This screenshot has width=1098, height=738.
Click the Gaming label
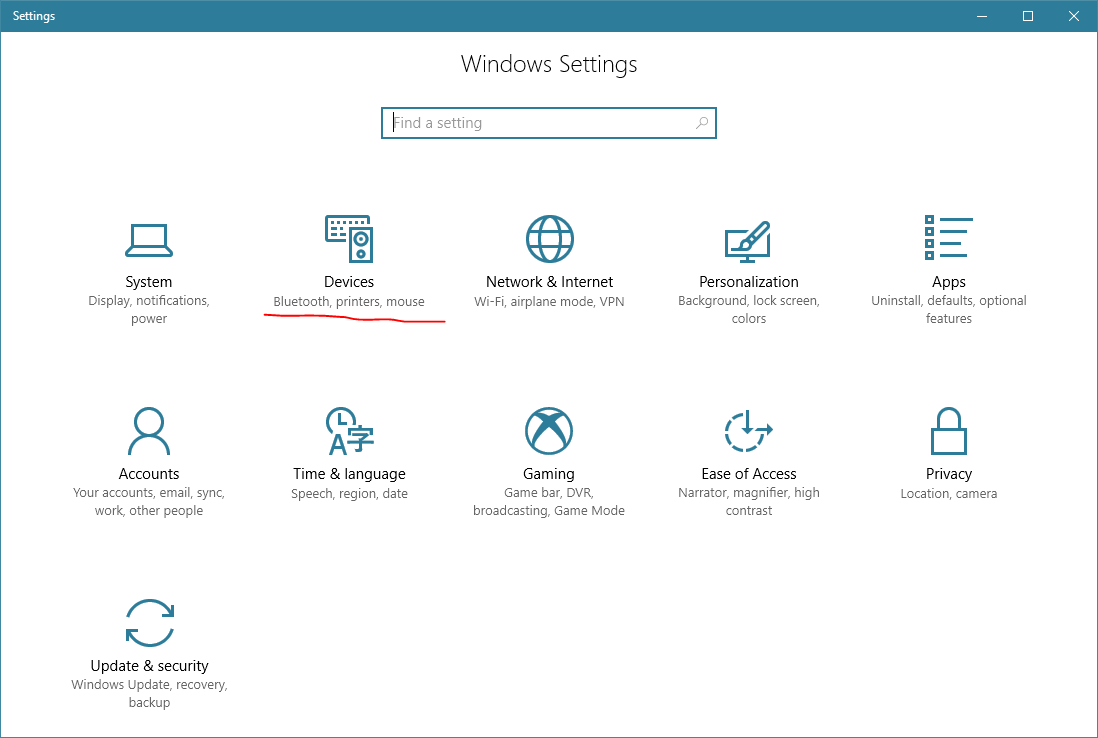click(549, 474)
